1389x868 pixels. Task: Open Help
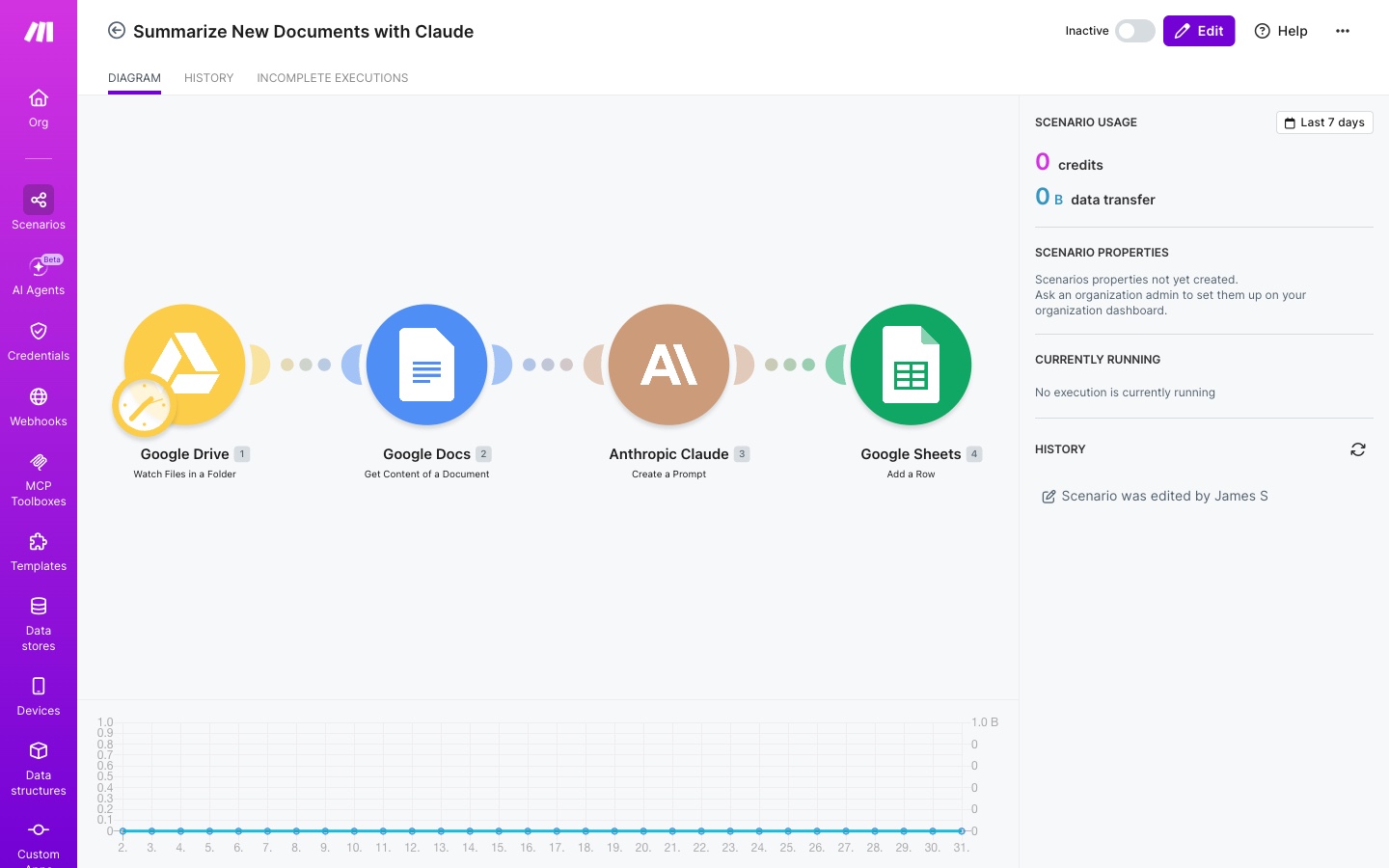point(1281,31)
